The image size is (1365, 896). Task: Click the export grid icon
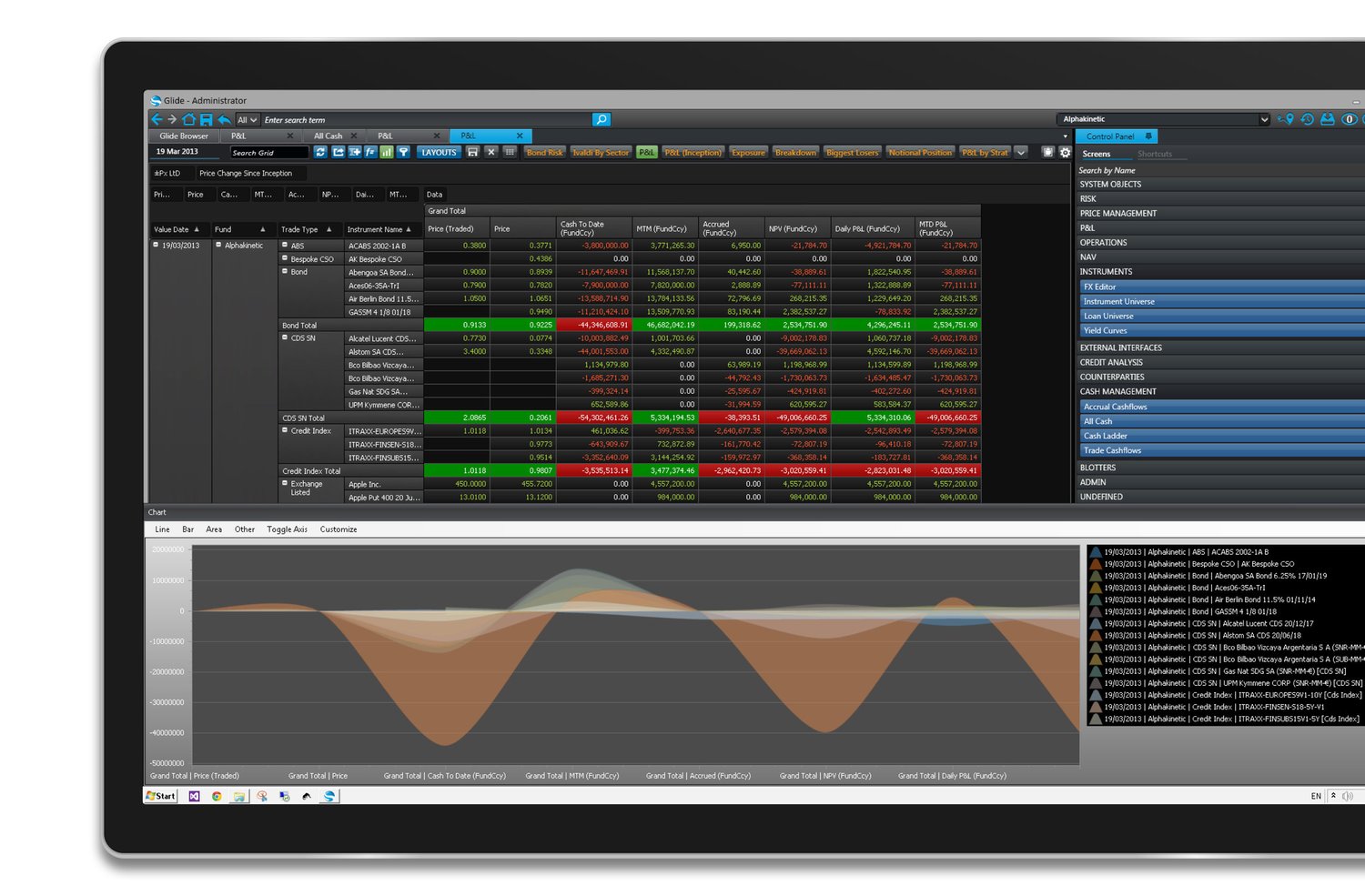tap(338, 152)
